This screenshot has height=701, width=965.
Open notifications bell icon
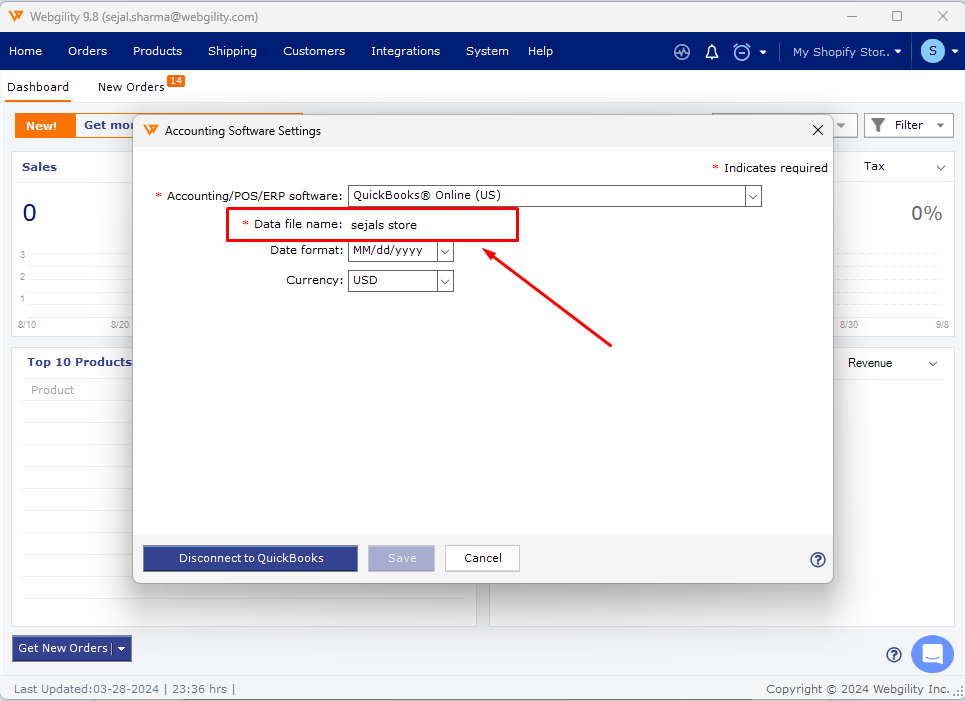pyautogui.click(x=711, y=52)
